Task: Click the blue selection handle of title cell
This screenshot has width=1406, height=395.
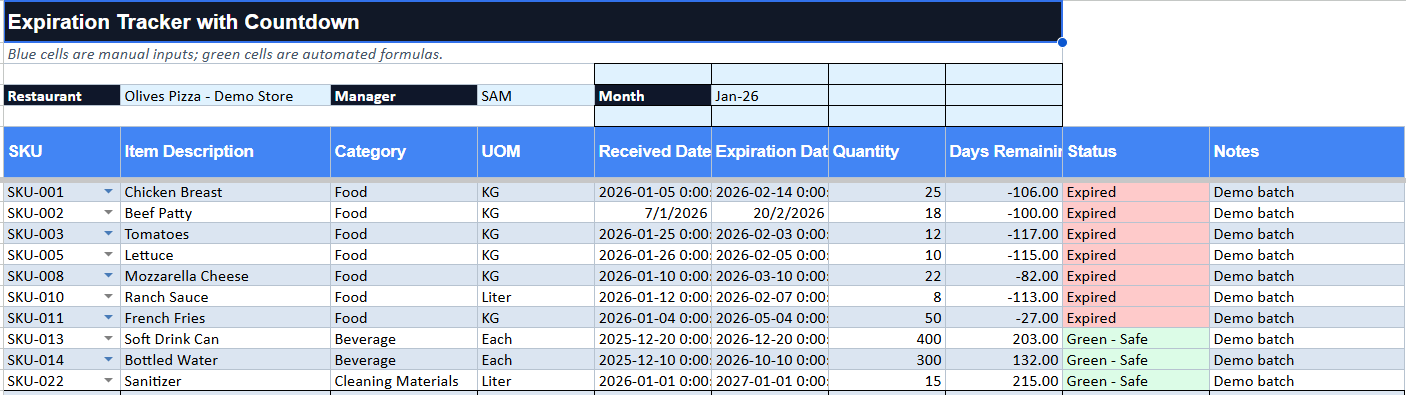Action: [1062, 42]
